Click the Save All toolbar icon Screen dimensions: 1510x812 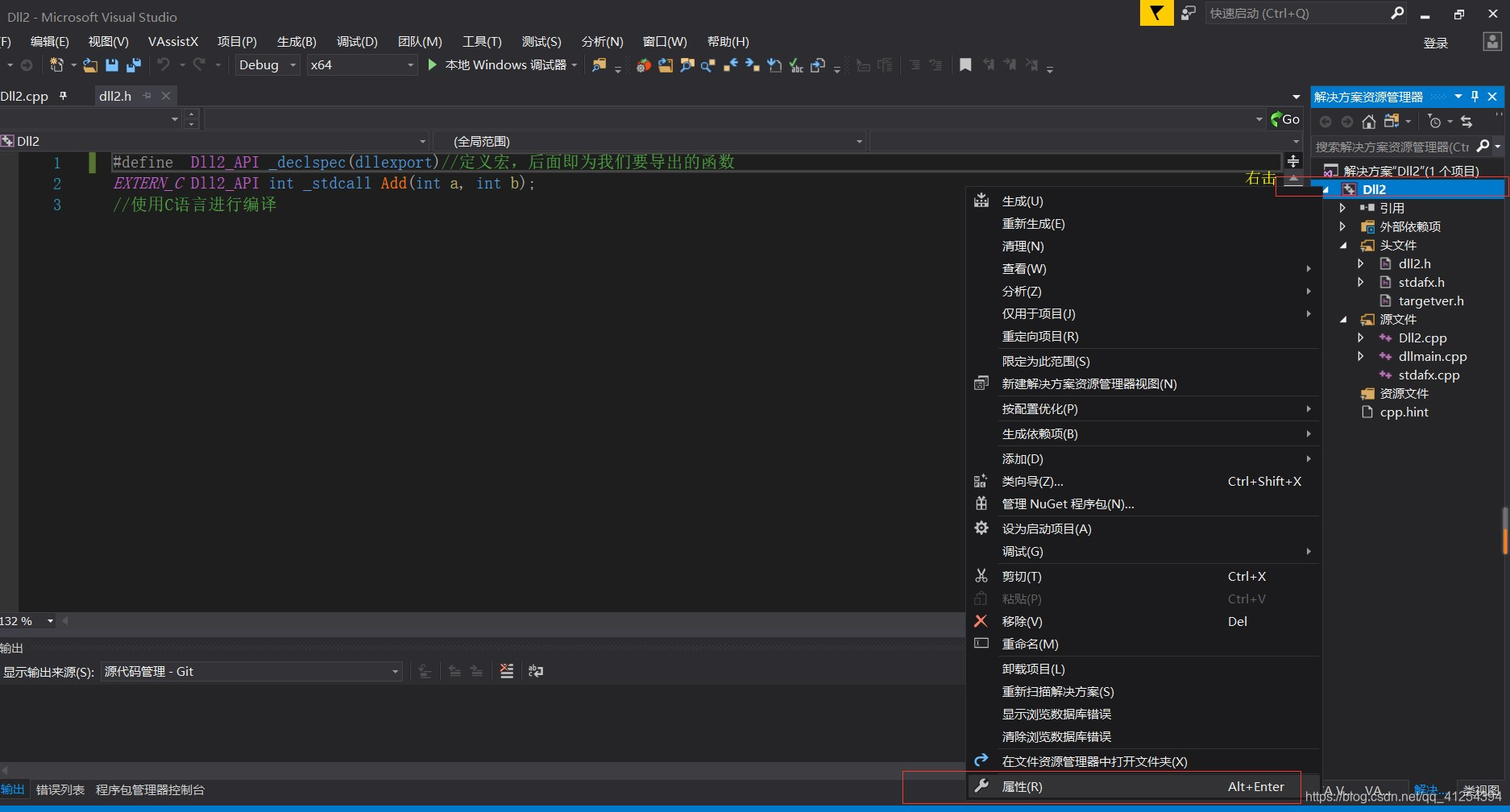click(134, 65)
